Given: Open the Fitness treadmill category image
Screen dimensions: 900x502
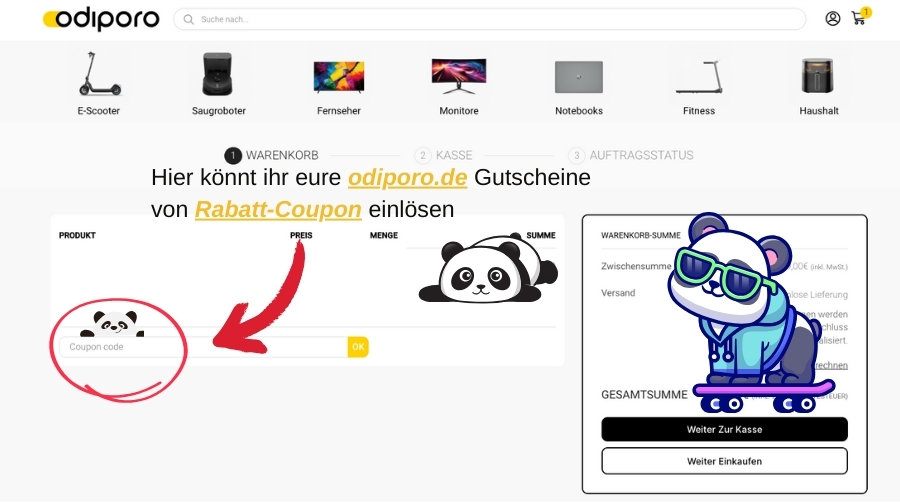Looking at the screenshot, I should click(x=699, y=77).
